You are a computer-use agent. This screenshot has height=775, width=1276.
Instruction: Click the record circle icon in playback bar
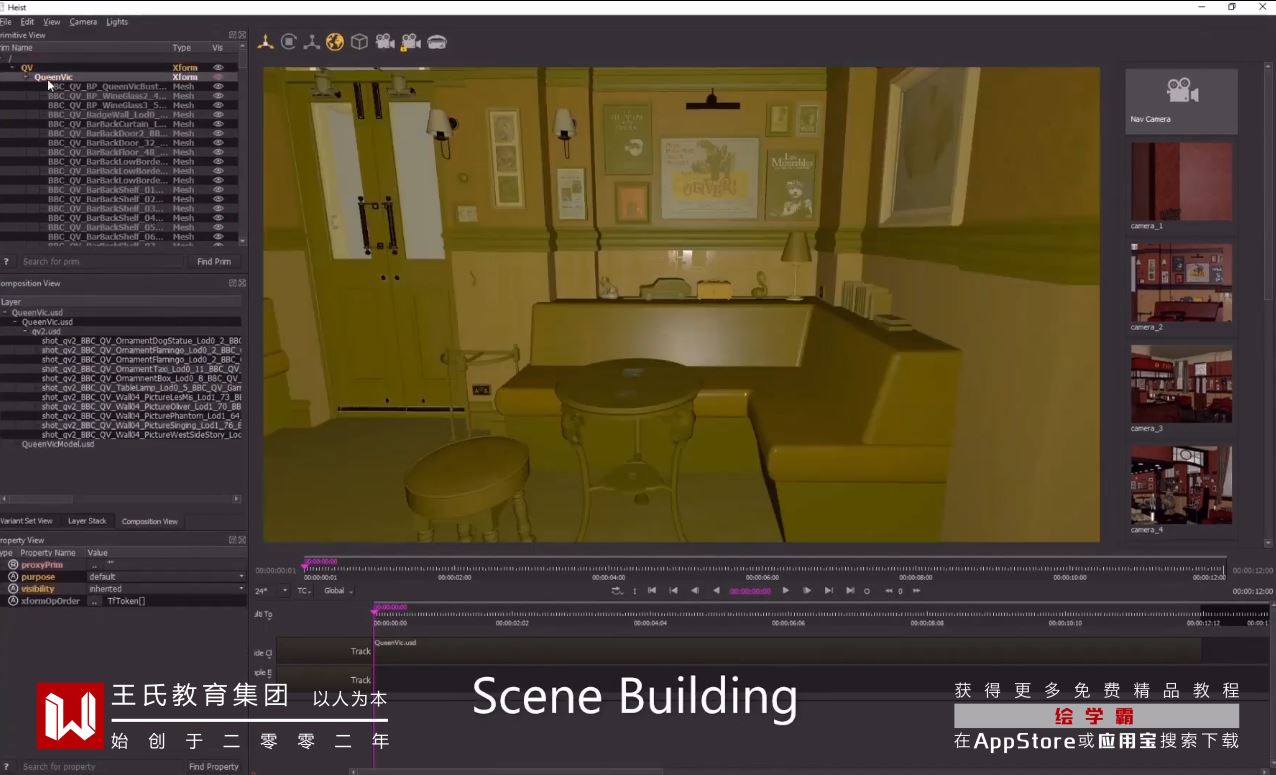click(x=867, y=591)
